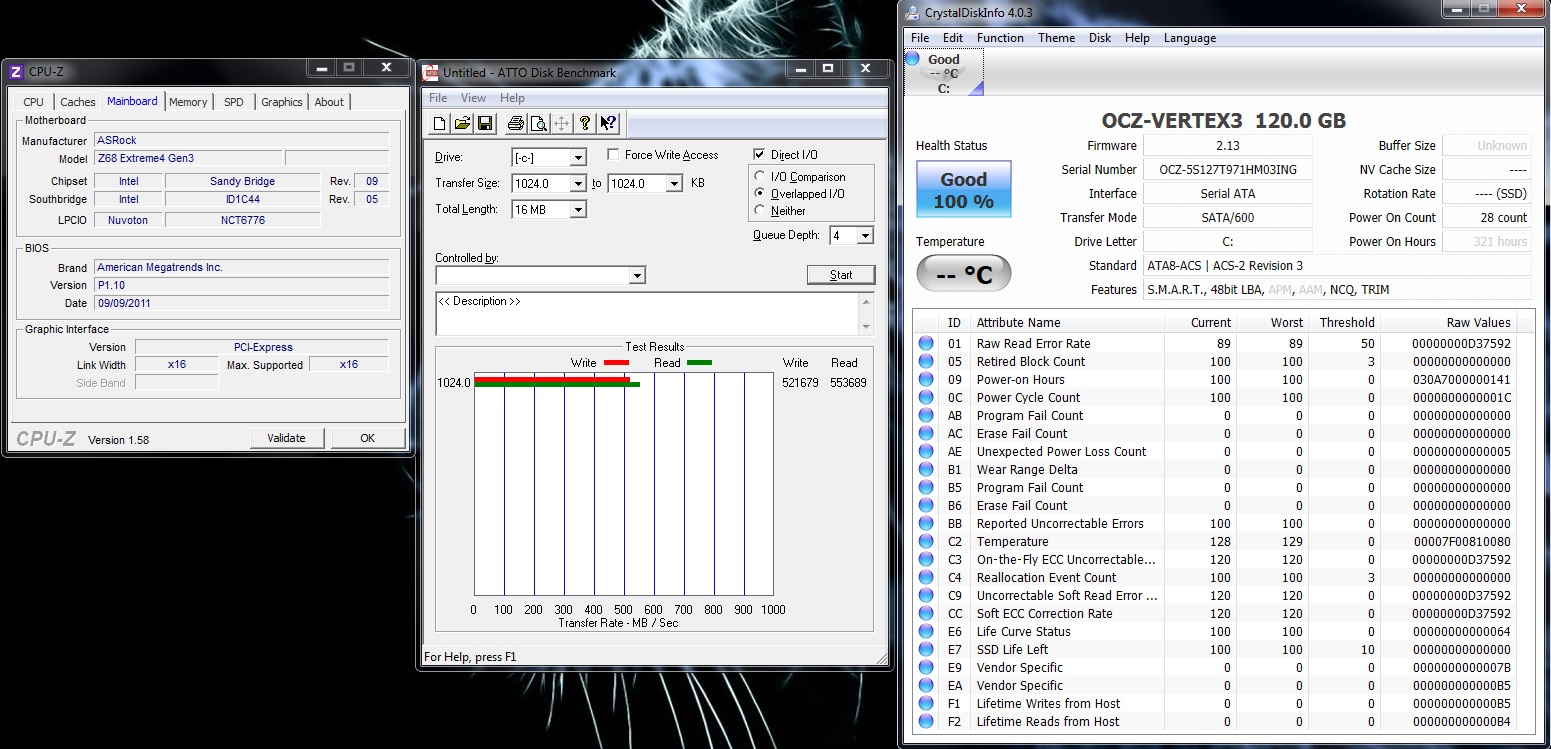Select the Overlapped I/O radio button

760,193
